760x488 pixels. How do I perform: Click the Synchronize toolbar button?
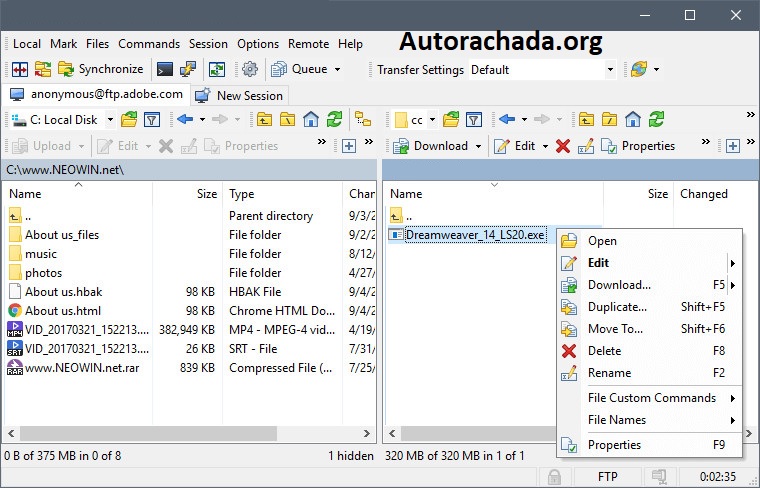tap(100, 69)
